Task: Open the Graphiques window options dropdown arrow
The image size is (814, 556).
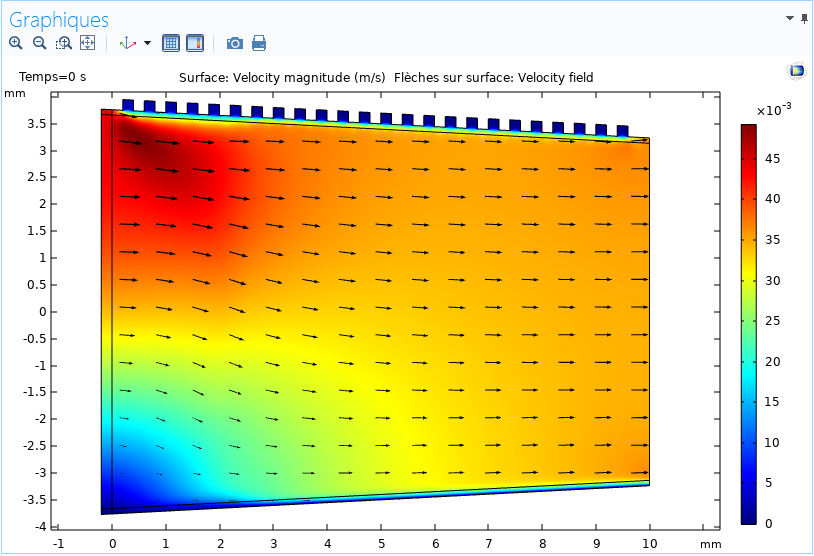Action: pos(790,19)
